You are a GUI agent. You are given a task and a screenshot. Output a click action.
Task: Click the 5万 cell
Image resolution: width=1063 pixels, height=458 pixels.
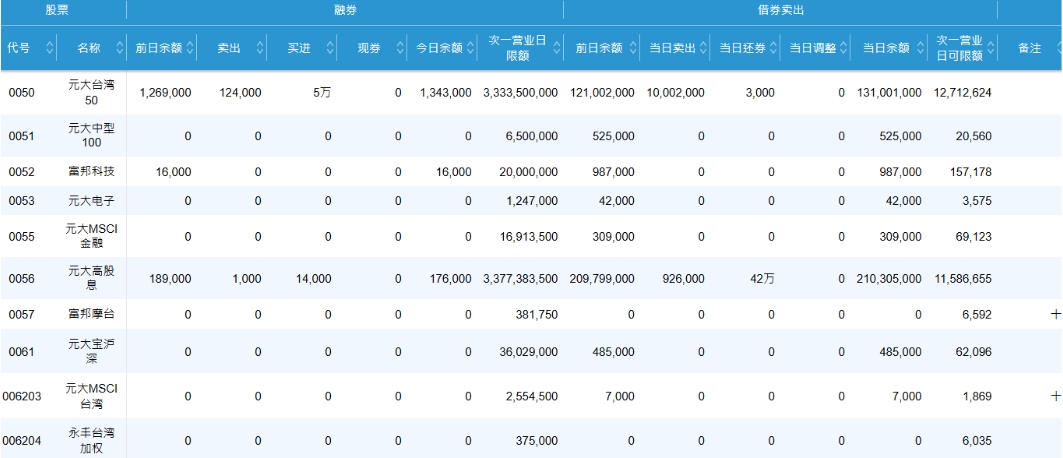click(323, 93)
